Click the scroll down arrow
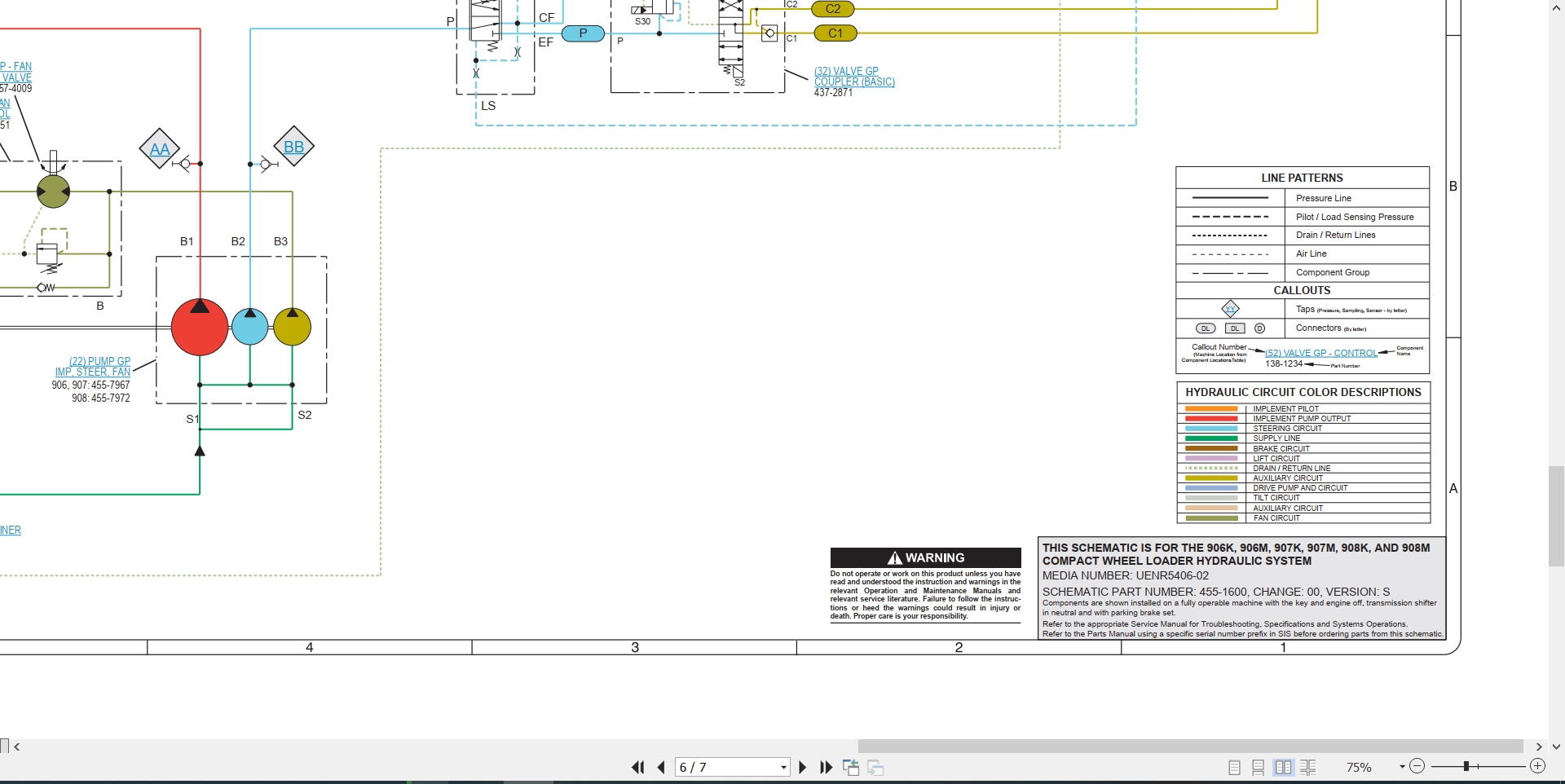This screenshot has width=1565, height=784. [1556, 747]
